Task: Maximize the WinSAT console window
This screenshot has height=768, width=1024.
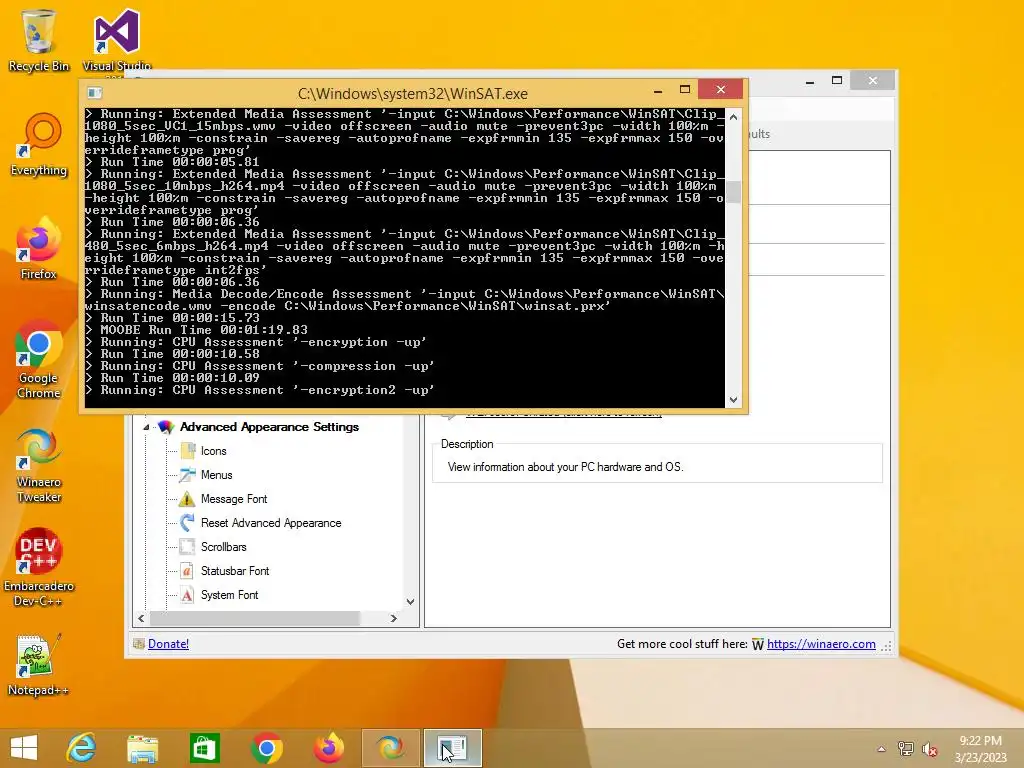Action: (x=684, y=89)
